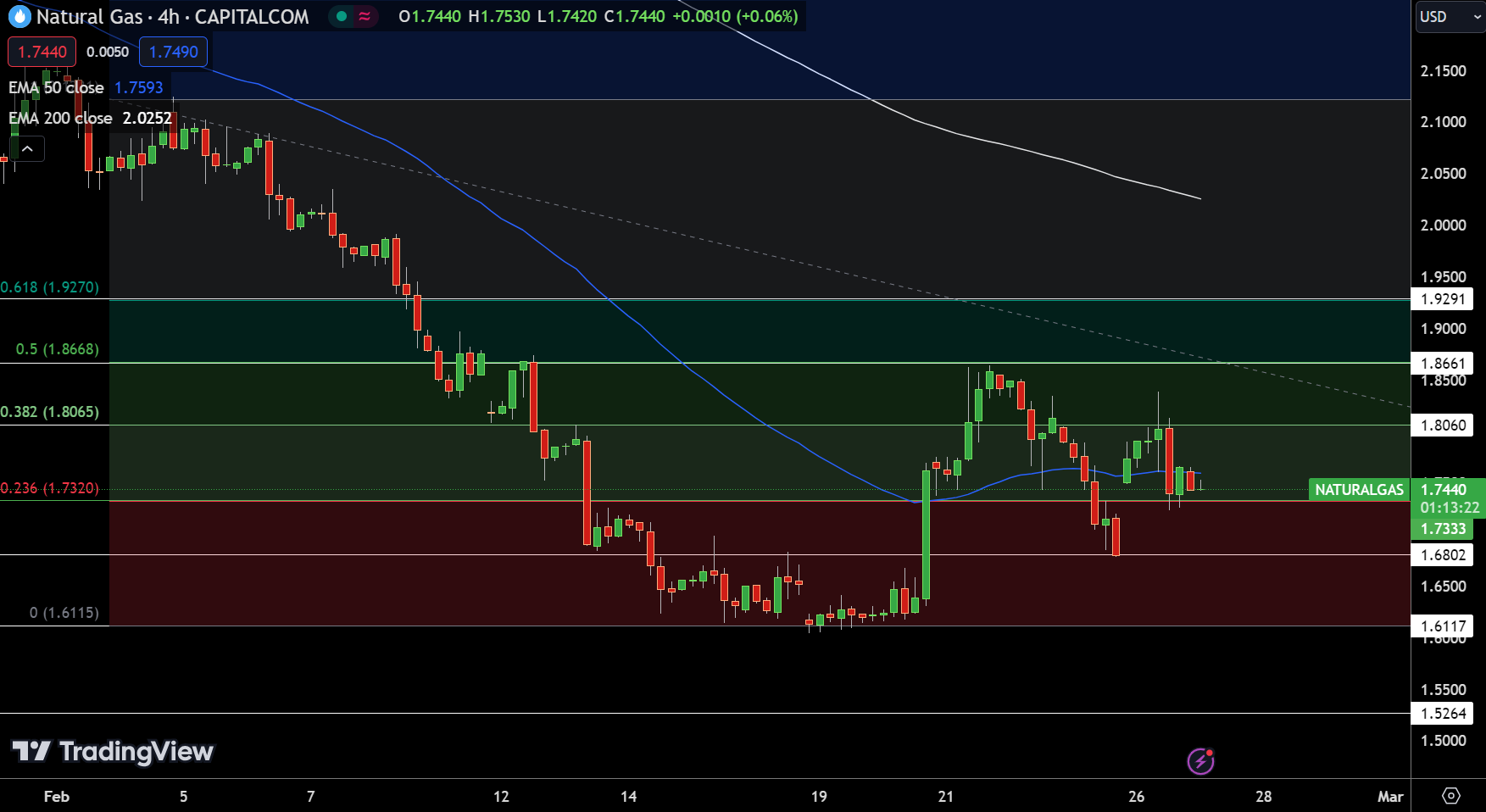Select the EMA 50 close indicator label
The image size is (1486, 812).
56,87
